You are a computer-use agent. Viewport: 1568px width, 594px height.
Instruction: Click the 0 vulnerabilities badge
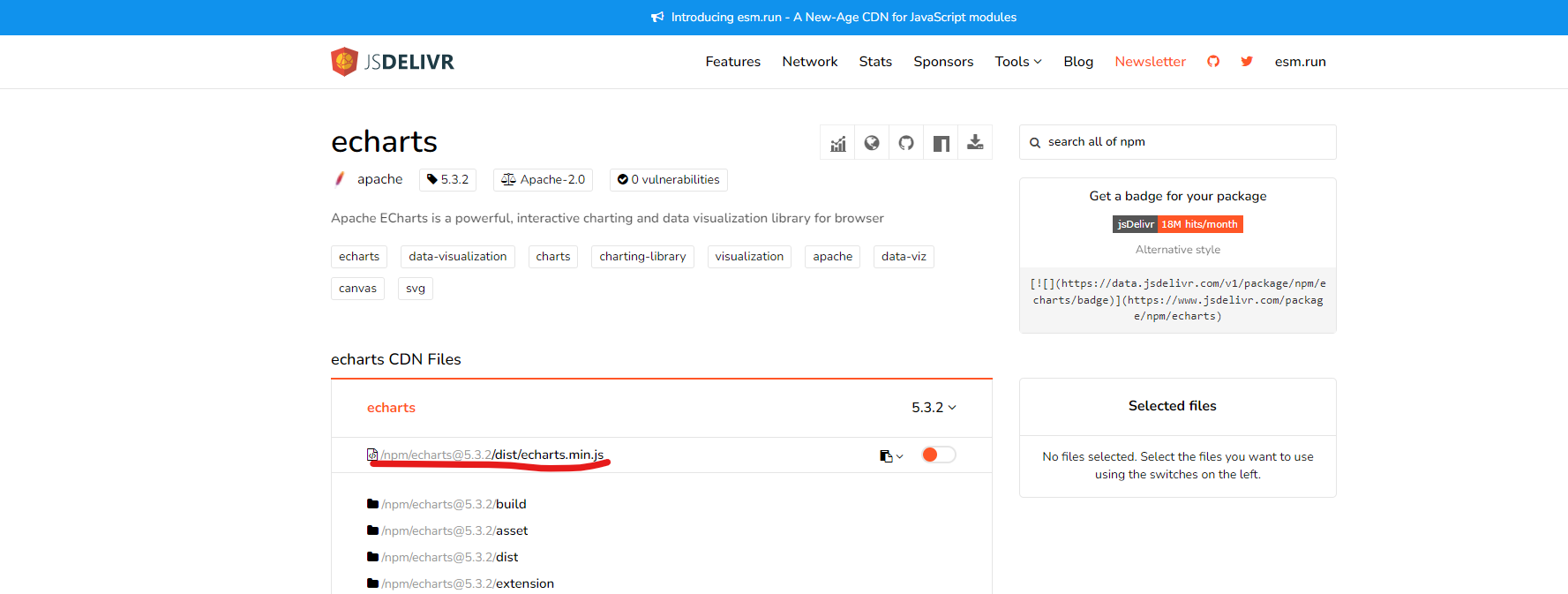click(668, 180)
